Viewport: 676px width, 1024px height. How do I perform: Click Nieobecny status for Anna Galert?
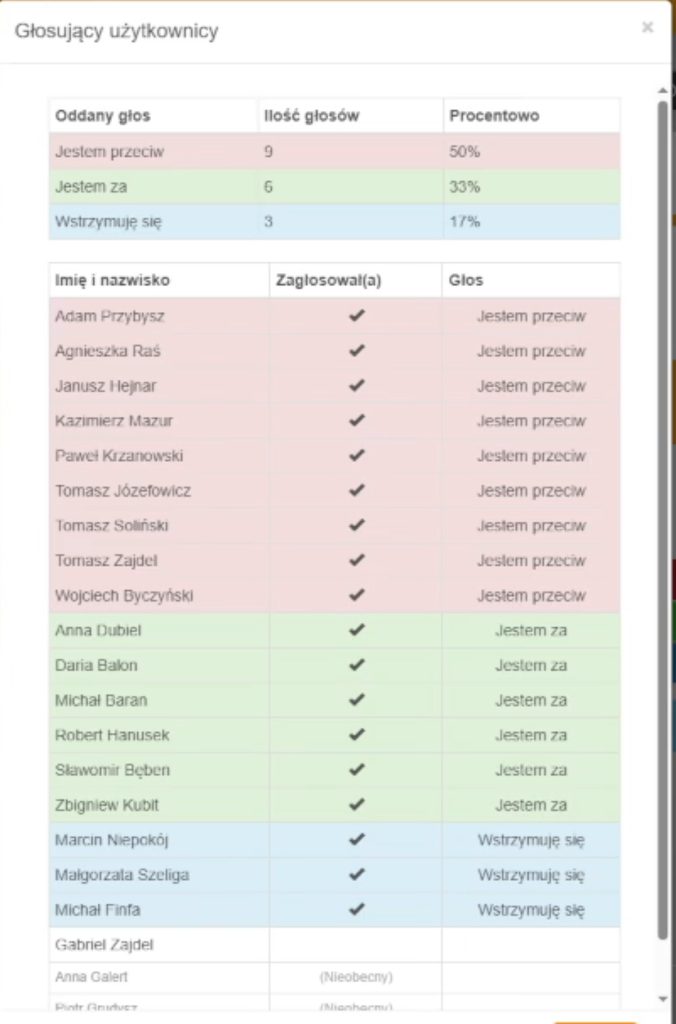(x=356, y=977)
